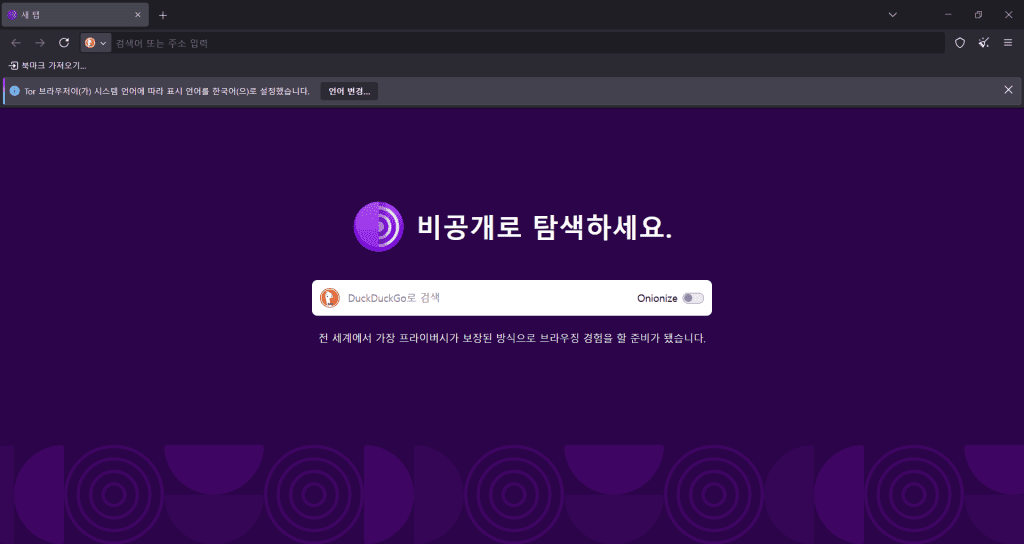The width and height of the screenshot is (1024, 544).
Task: Reload the page with the refresh icon
Action: (64, 43)
